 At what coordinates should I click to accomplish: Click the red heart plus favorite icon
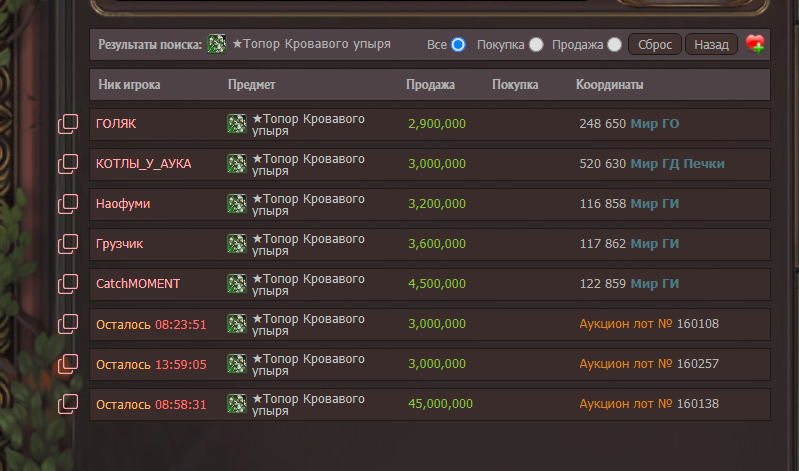(755, 44)
